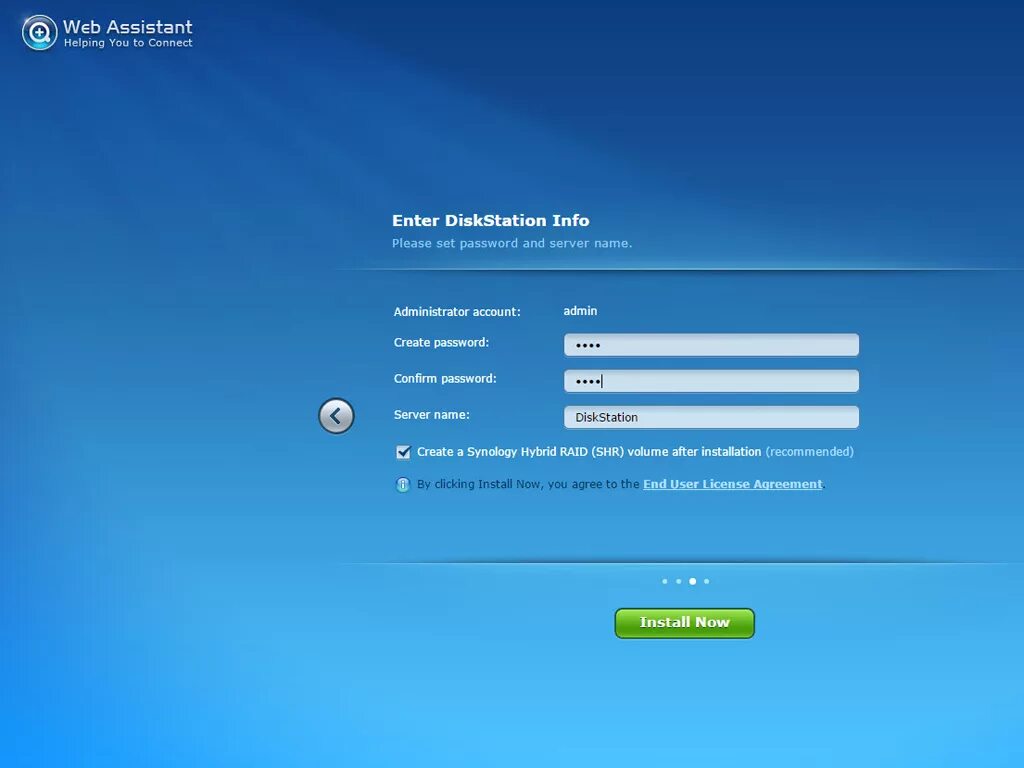The image size is (1024, 768).
Task: Click the 'Confirm password:' label
Action: tap(445, 378)
